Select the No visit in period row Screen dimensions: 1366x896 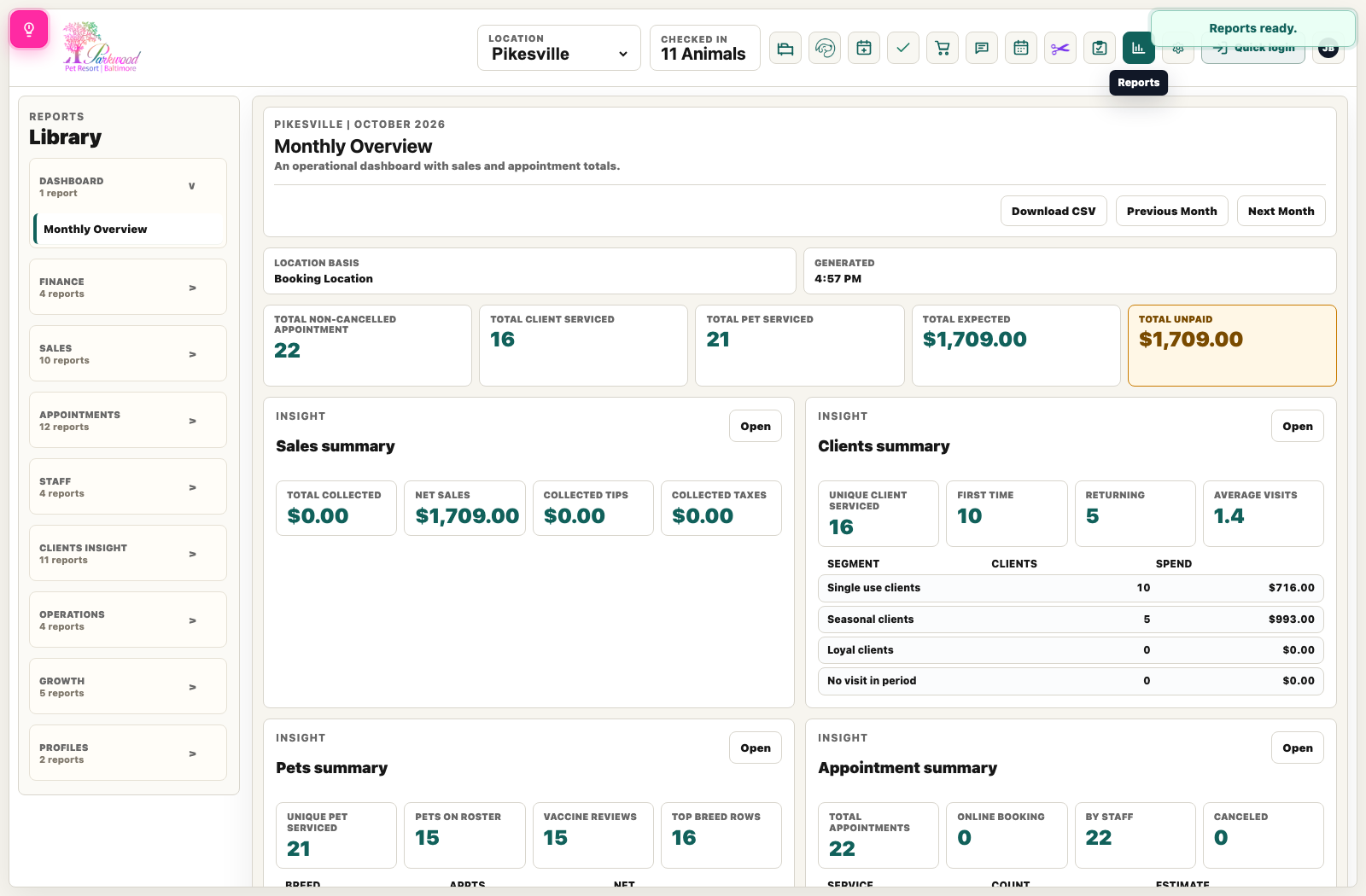(1071, 681)
